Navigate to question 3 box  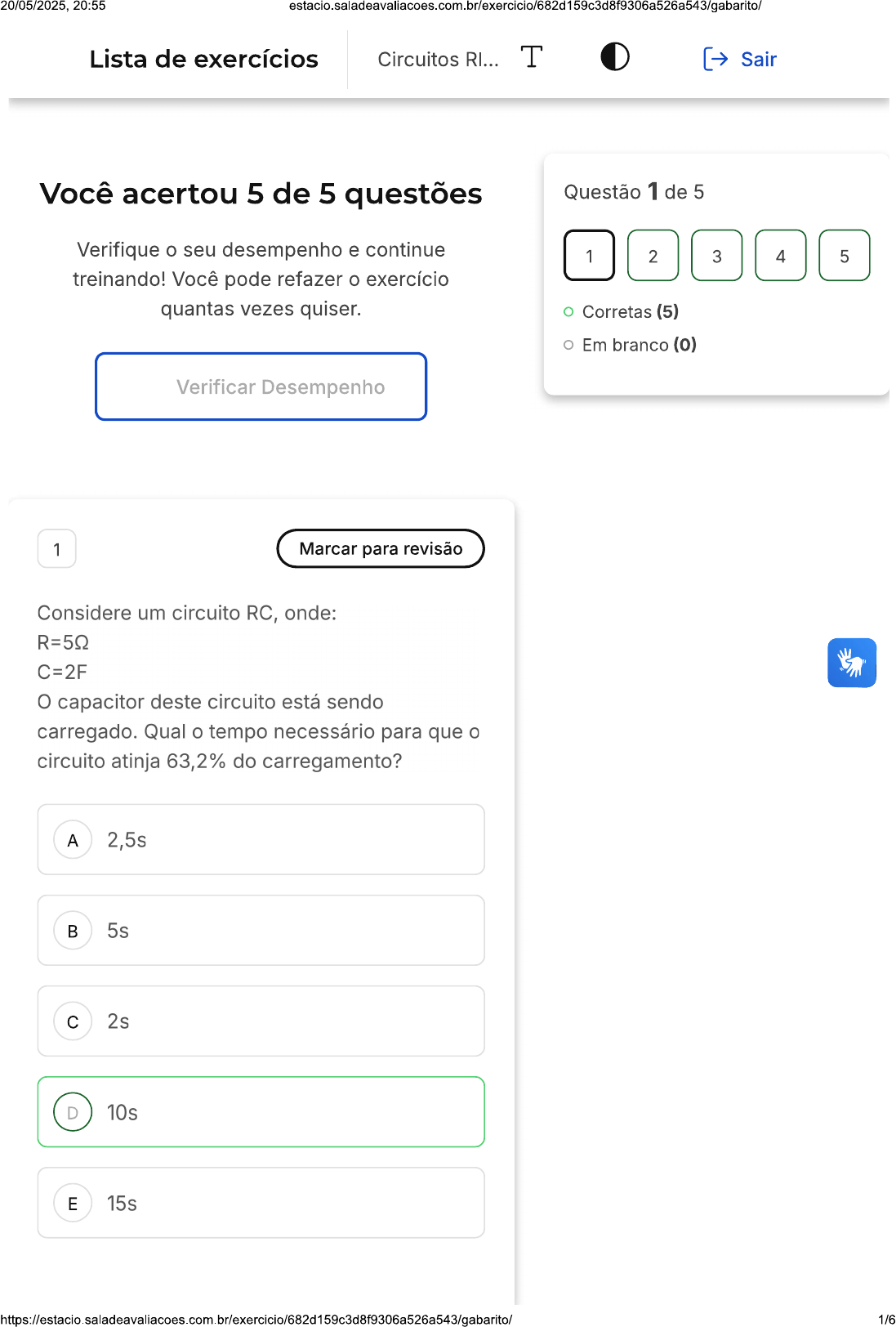click(x=716, y=256)
